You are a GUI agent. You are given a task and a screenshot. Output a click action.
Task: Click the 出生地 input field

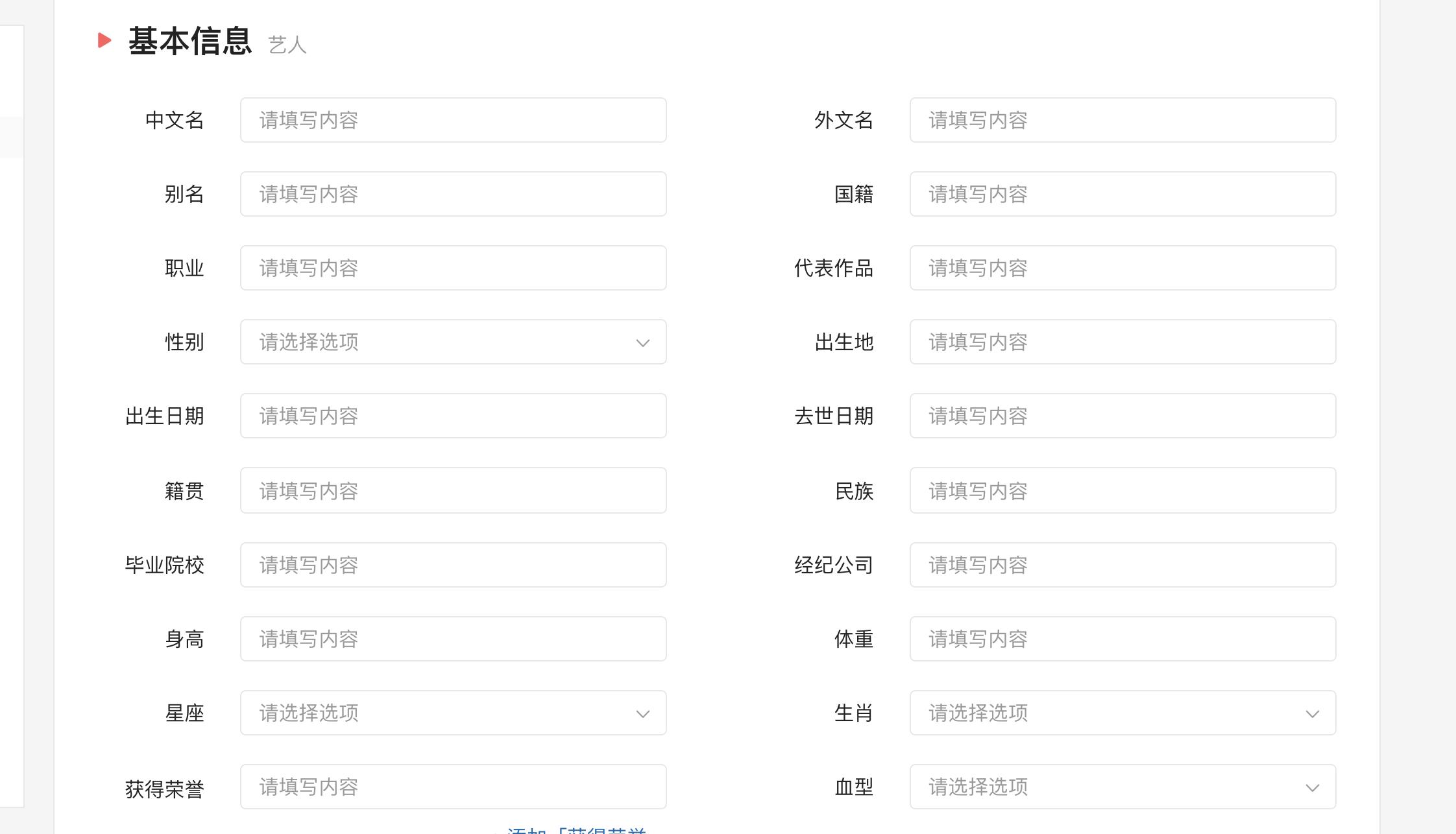tap(1123, 342)
